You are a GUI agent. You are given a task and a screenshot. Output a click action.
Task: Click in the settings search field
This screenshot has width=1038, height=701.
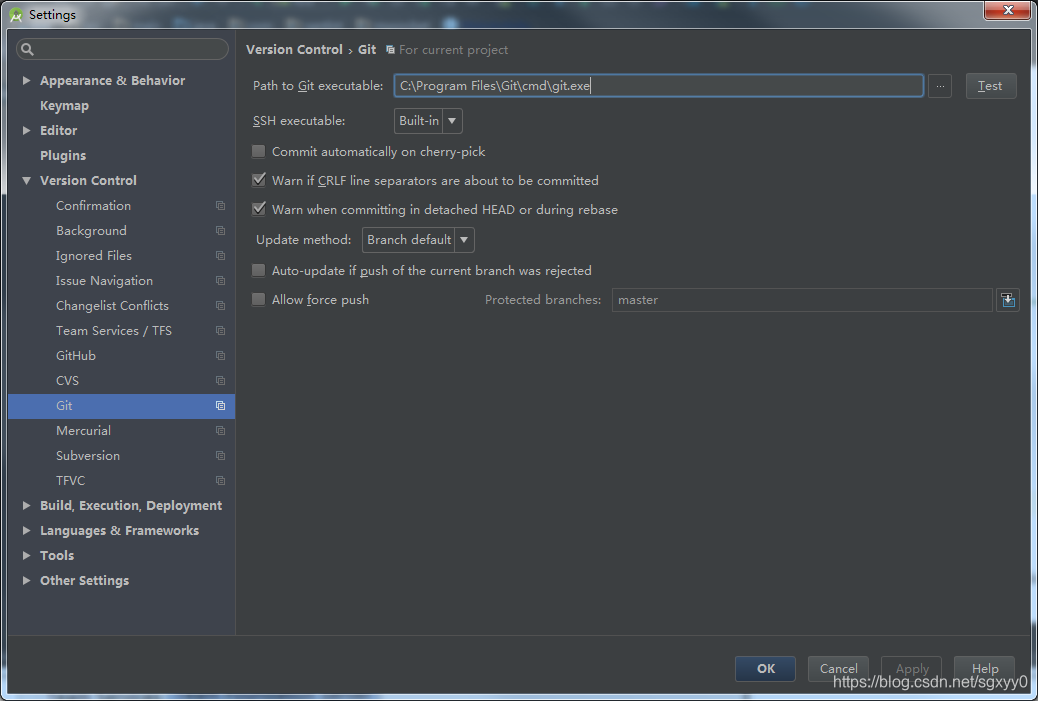click(122, 49)
